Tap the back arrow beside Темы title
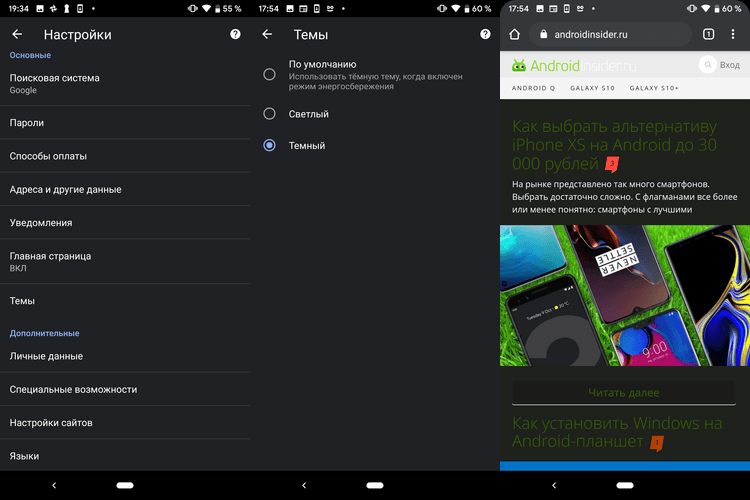The image size is (750, 500). pos(267,35)
